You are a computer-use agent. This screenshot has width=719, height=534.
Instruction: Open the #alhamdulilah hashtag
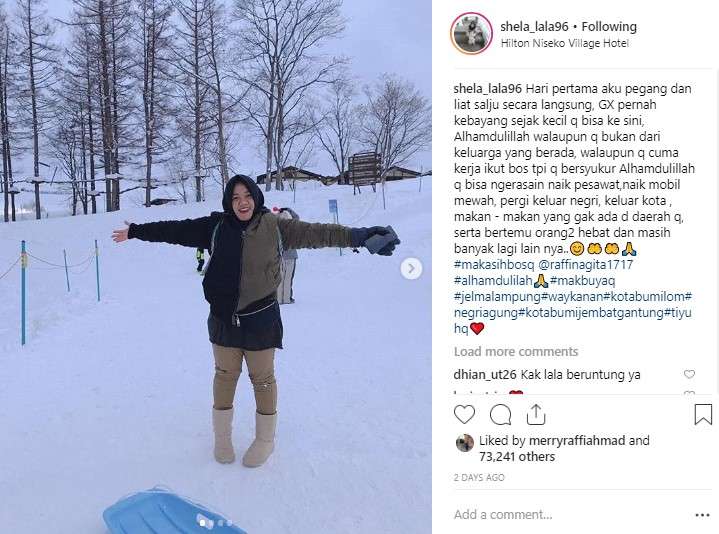point(493,280)
